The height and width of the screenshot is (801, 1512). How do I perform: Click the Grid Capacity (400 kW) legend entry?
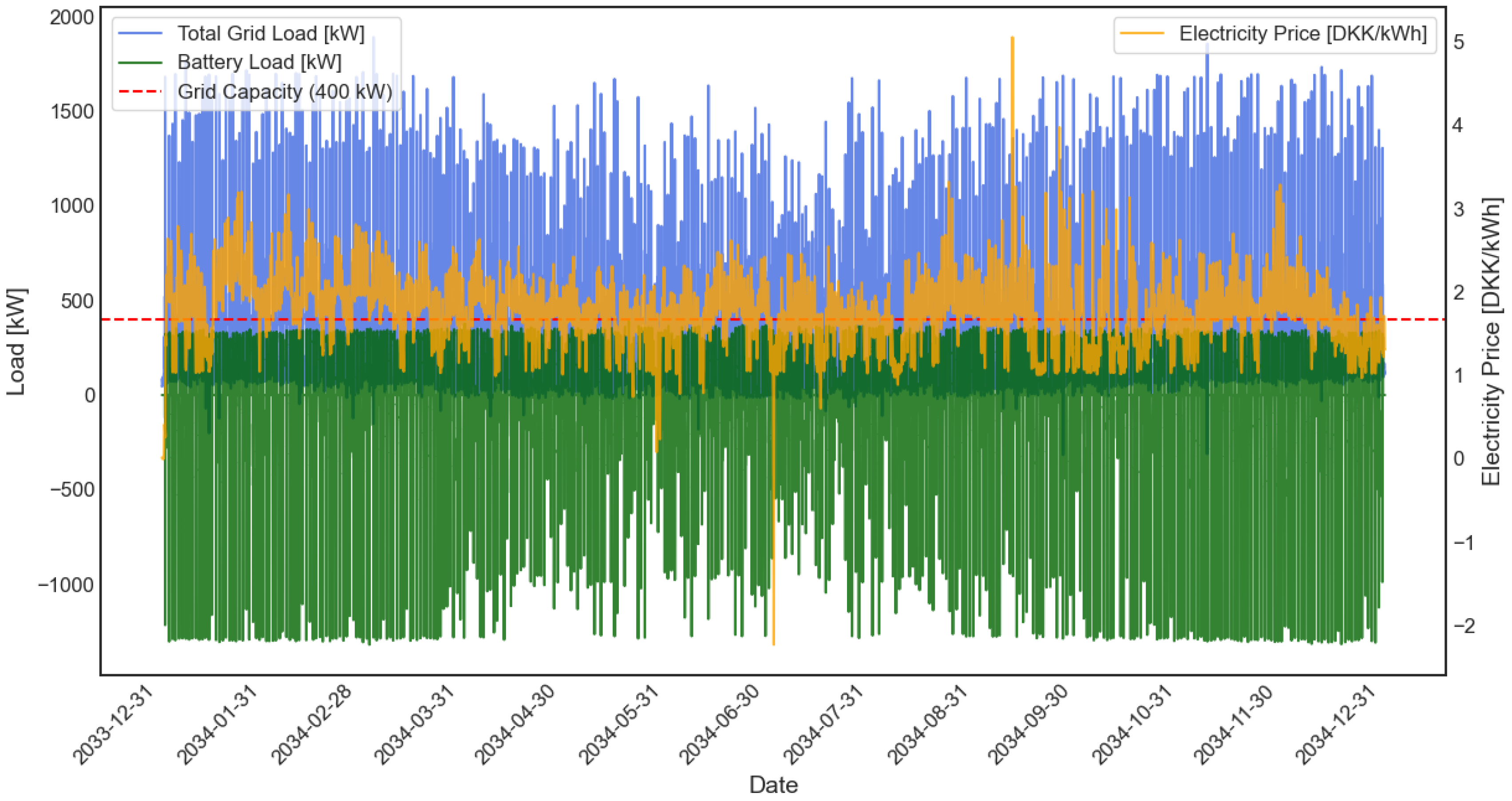pos(285,91)
